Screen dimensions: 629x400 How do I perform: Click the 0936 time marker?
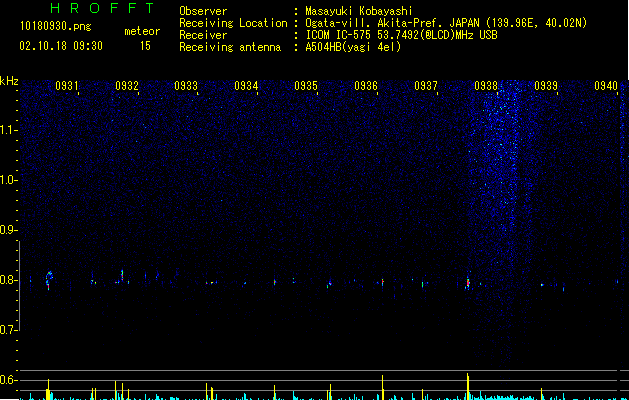[x=366, y=86]
